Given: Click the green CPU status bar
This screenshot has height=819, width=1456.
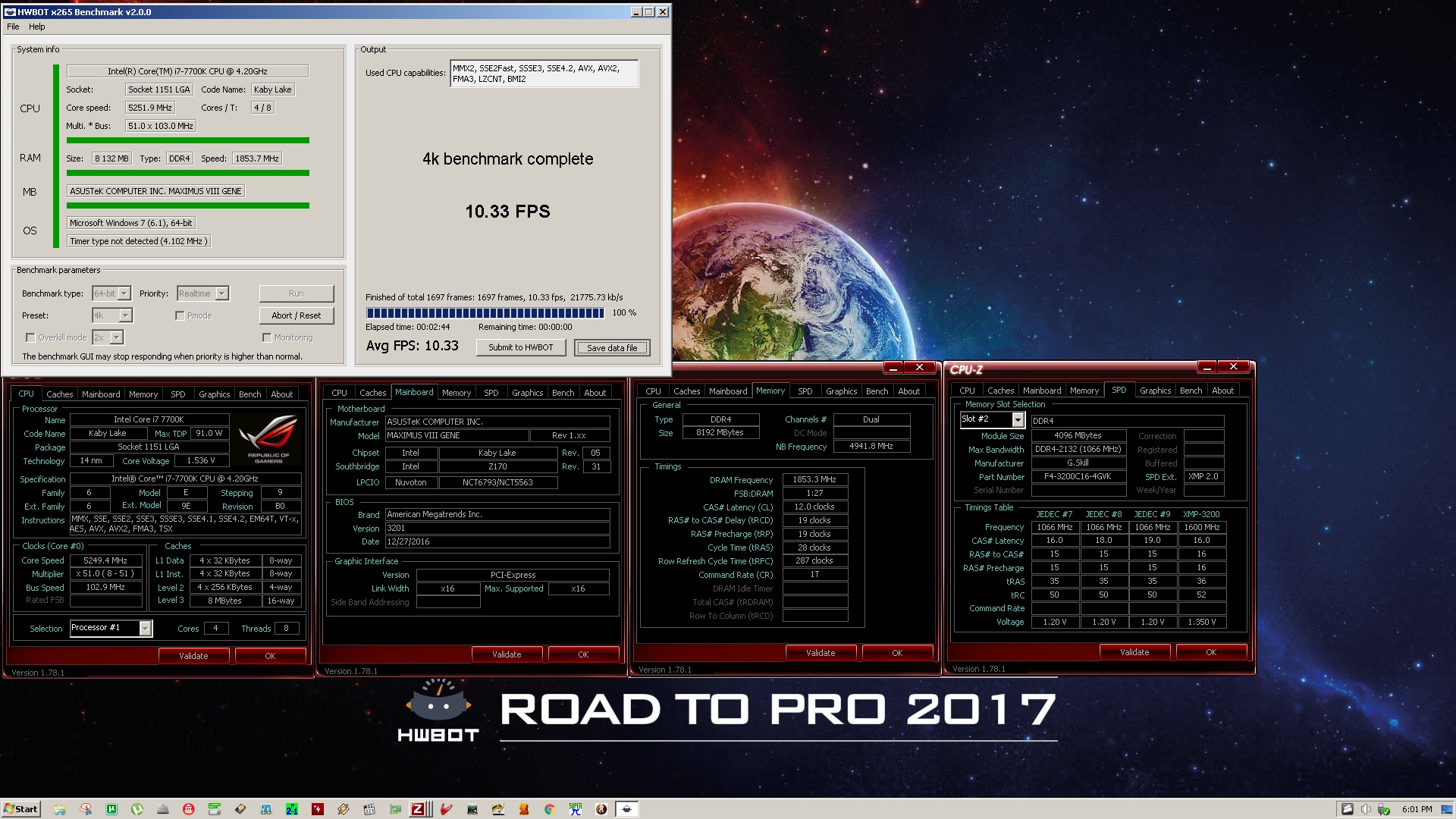Looking at the screenshot, I should pos(187,140).
